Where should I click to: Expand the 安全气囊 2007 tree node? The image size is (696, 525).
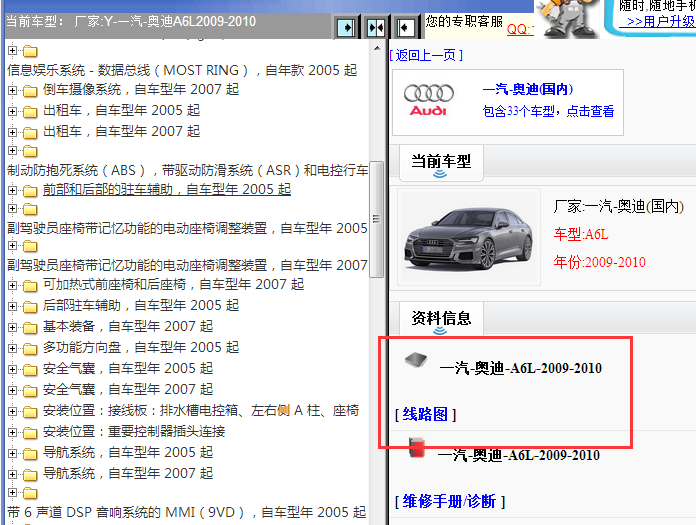[x=12, y=390]
